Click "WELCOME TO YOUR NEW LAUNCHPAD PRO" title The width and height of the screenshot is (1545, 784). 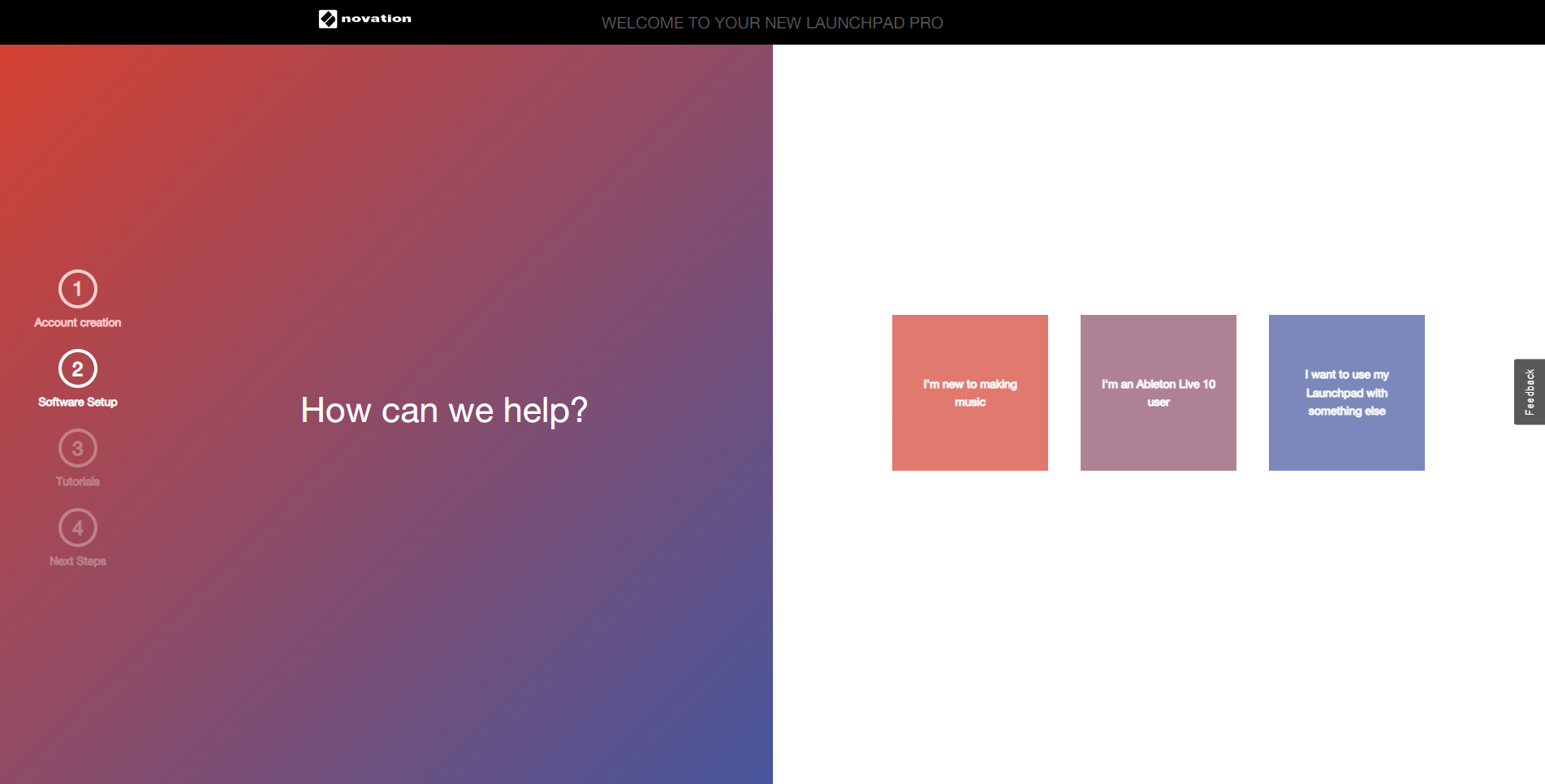click(x=772, y=23)
